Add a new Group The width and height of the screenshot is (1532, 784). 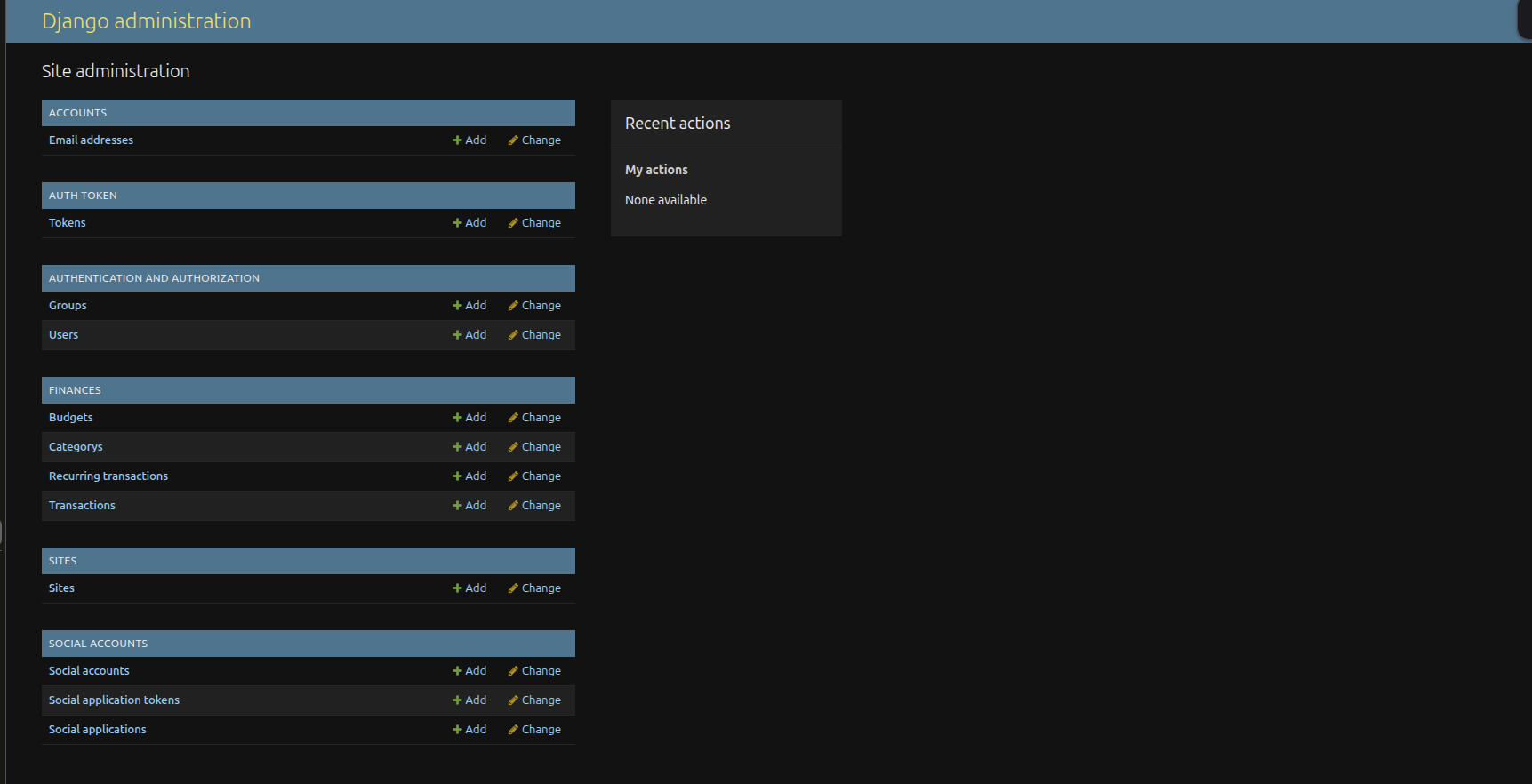coord(469,306)
